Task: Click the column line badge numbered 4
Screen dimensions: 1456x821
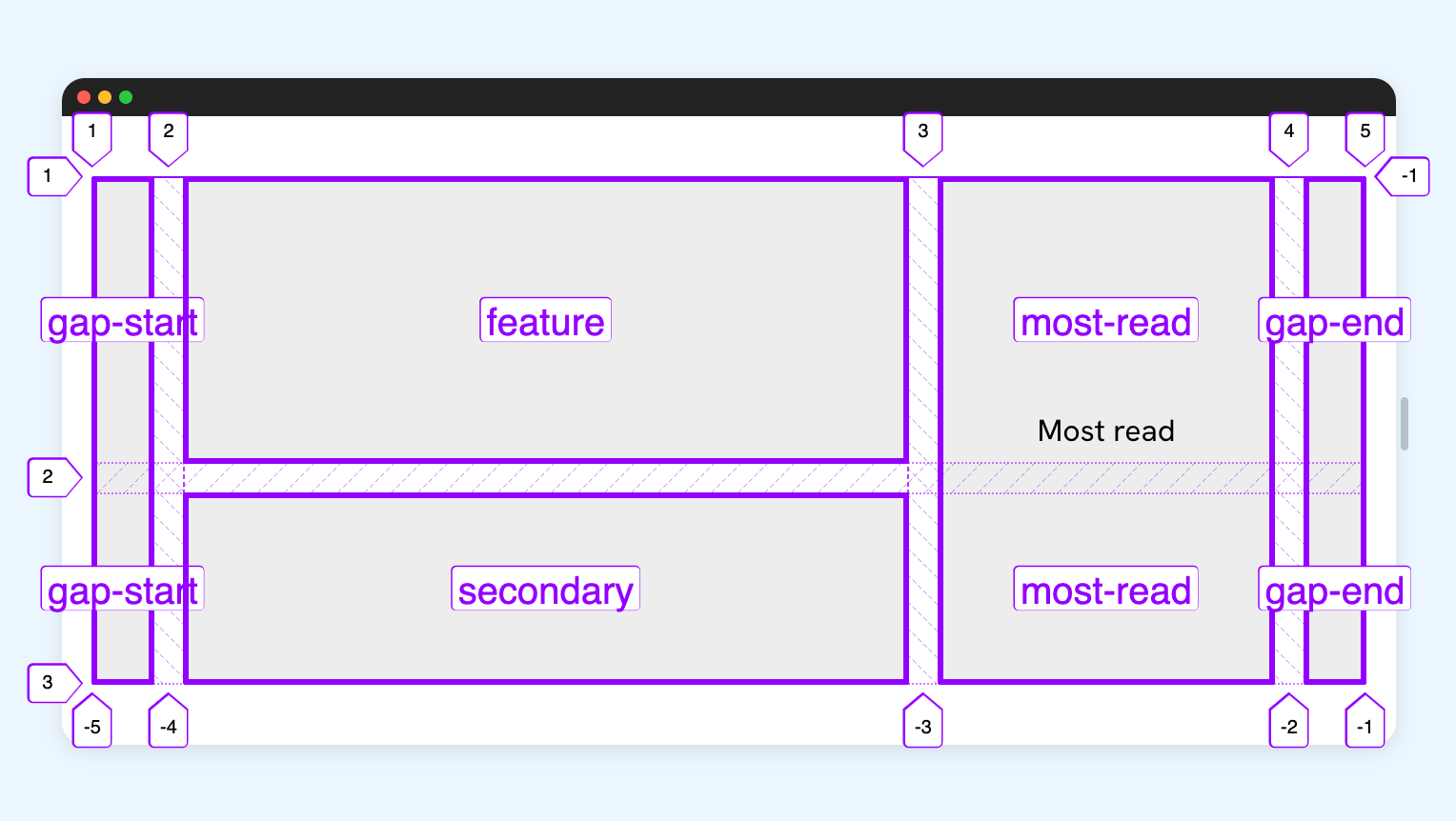Action: coord(1288,132)
